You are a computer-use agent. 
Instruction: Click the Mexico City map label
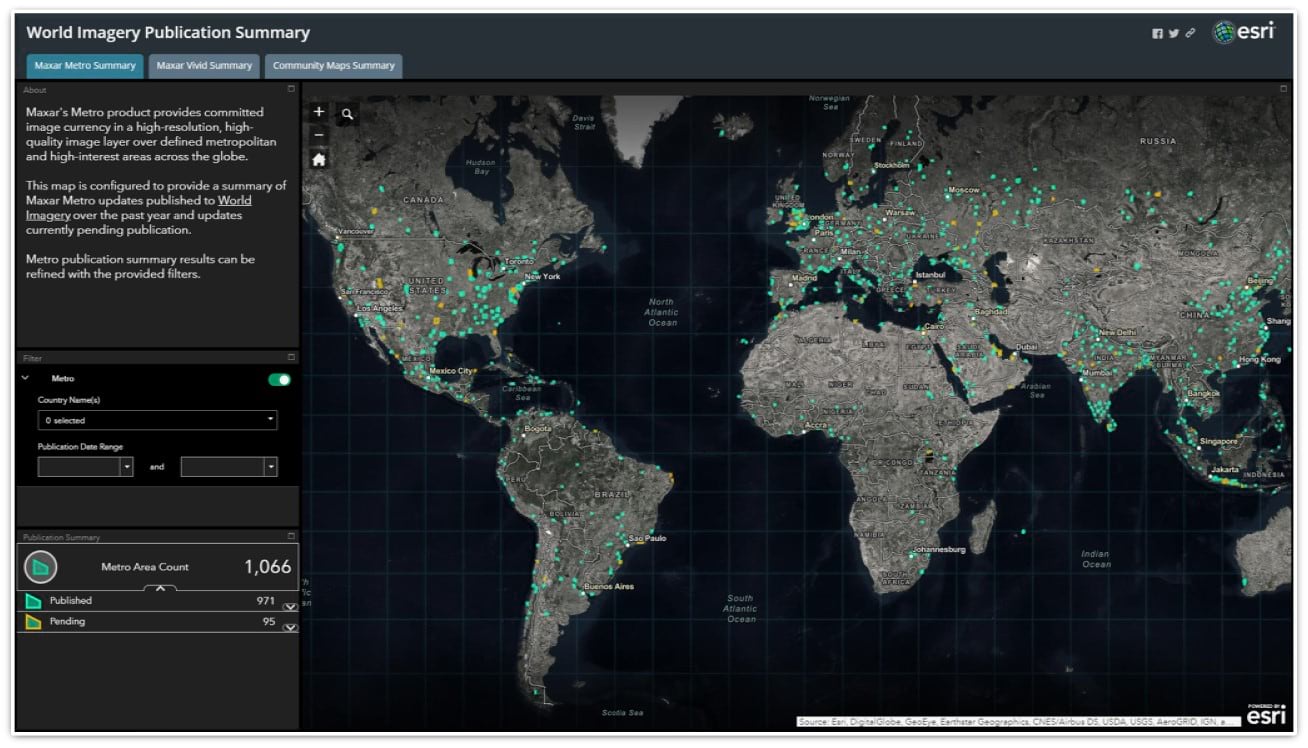point(451,371)
